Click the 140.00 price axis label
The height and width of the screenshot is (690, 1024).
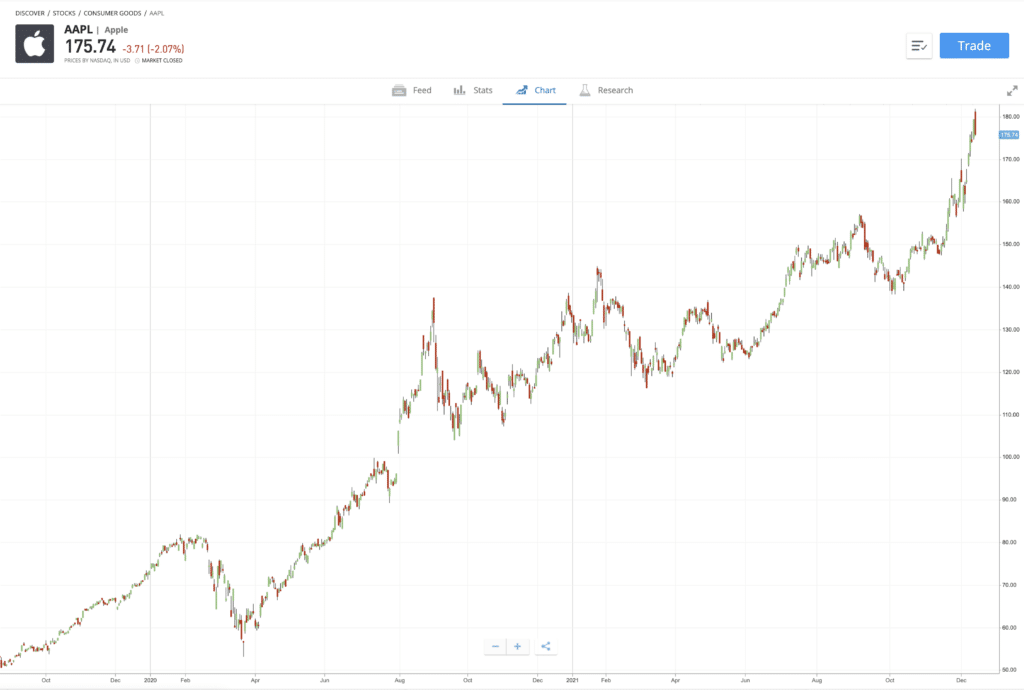click(1011, 287)
